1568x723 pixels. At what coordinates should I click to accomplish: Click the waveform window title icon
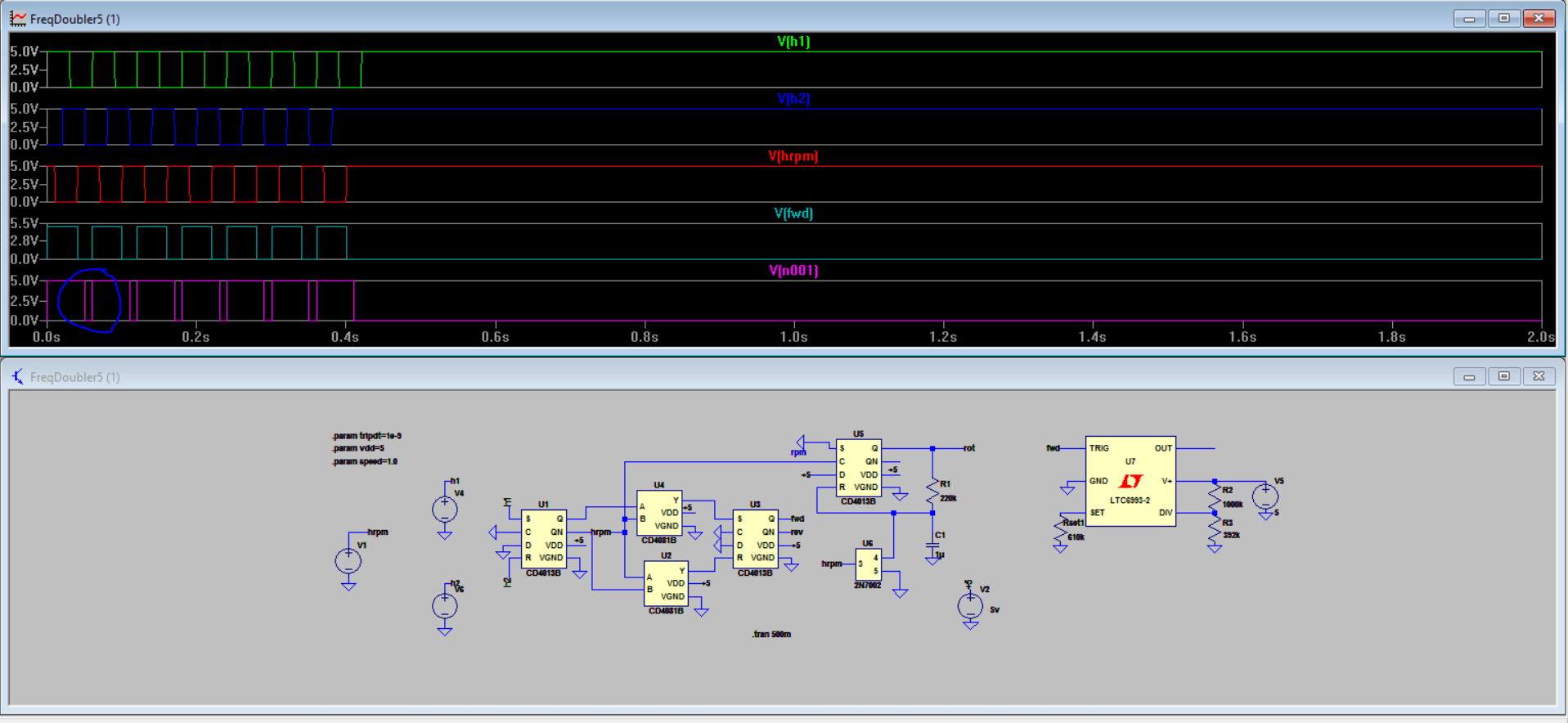pos(18,18)
